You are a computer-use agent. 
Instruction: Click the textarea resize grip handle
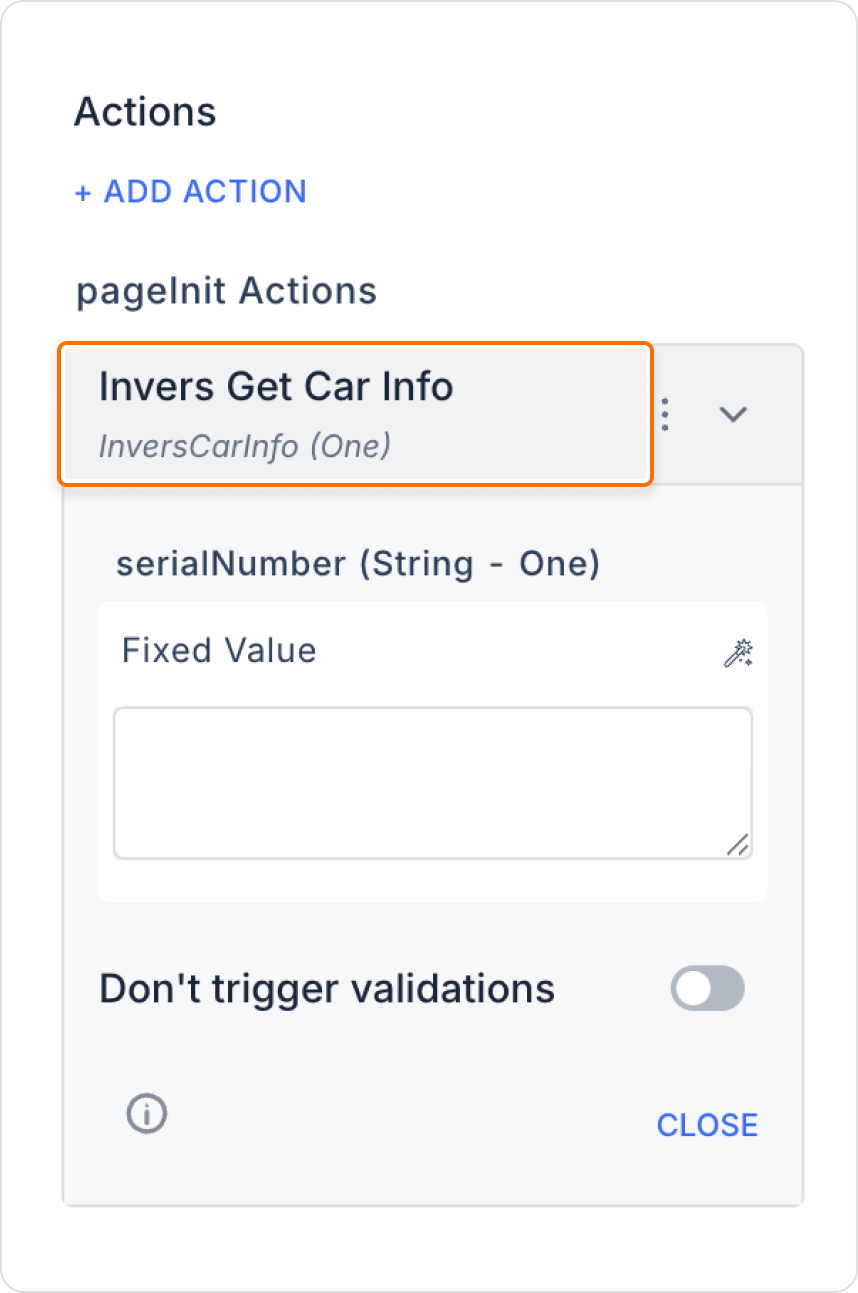click(x=737, y=844)
